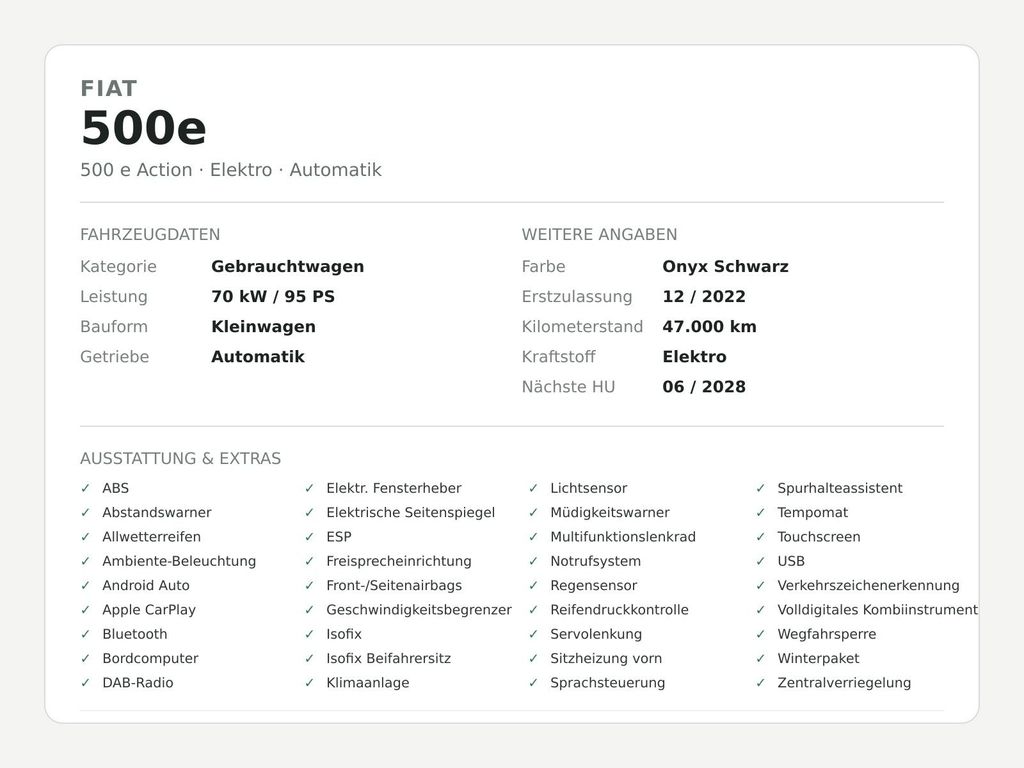Select the mileage '47.000 km'

(709, 327)
